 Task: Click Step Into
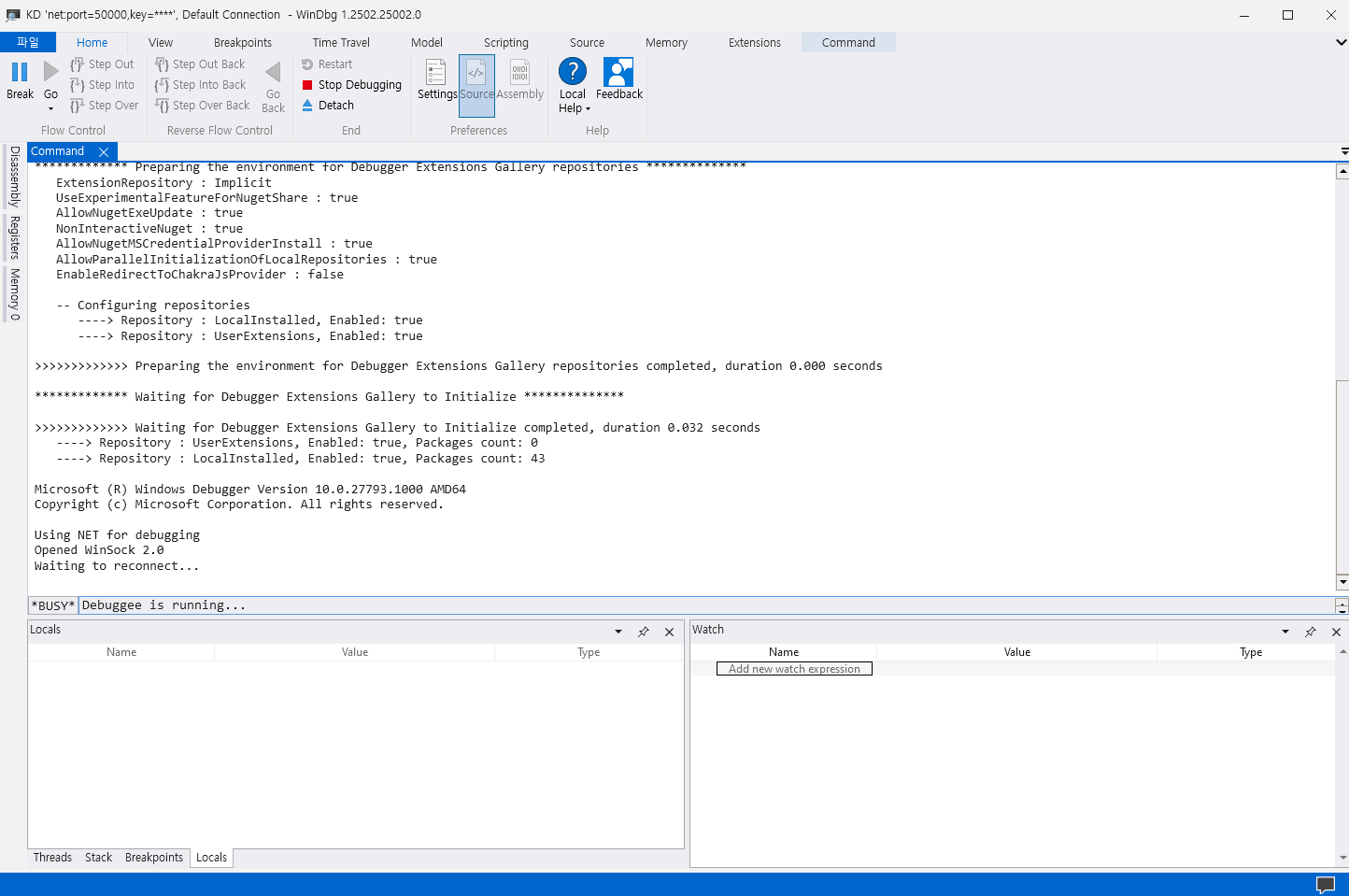tap(103, 85)
